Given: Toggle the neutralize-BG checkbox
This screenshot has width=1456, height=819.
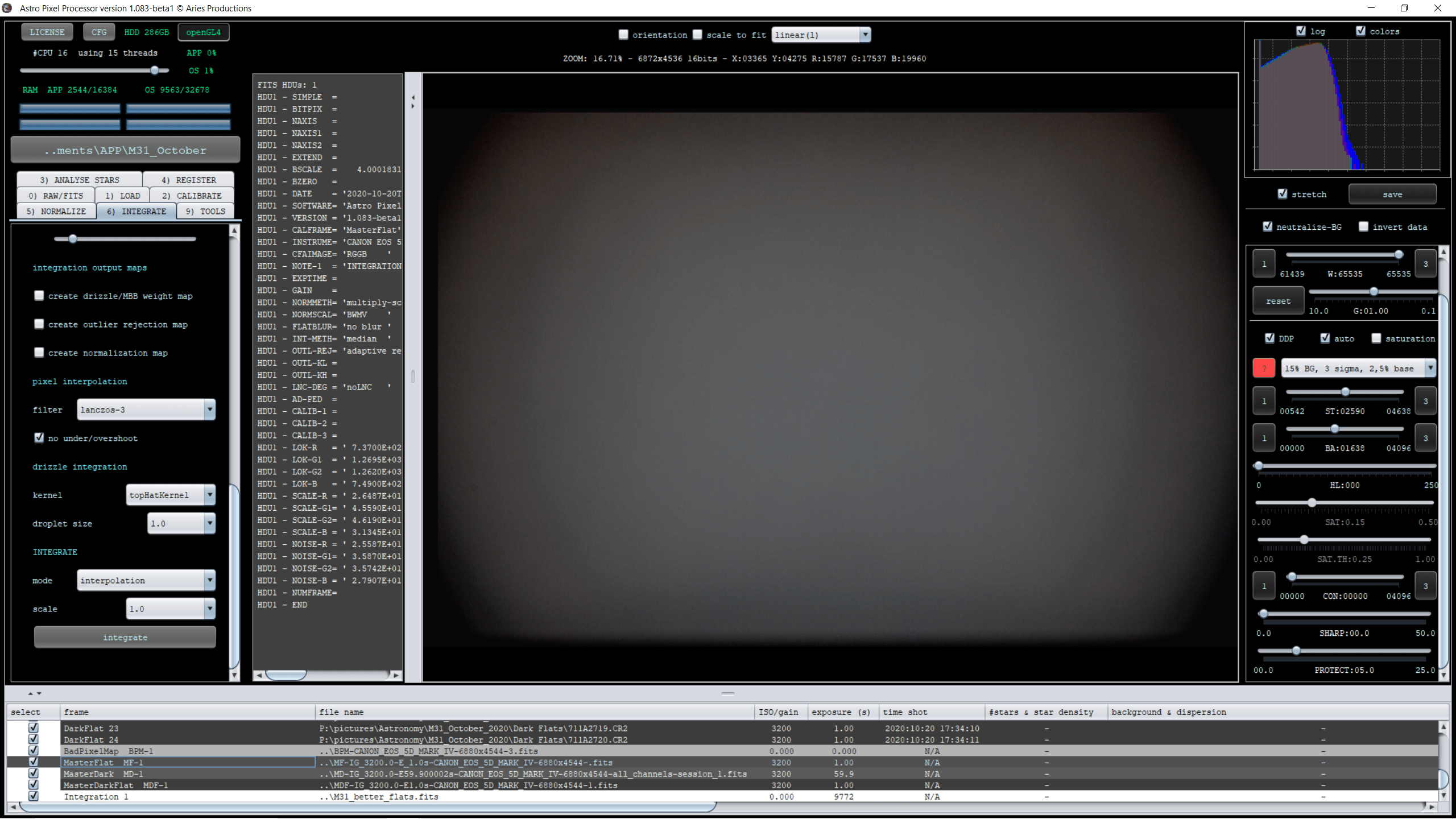Looking at the screenshot, I should coord(1267,227).
